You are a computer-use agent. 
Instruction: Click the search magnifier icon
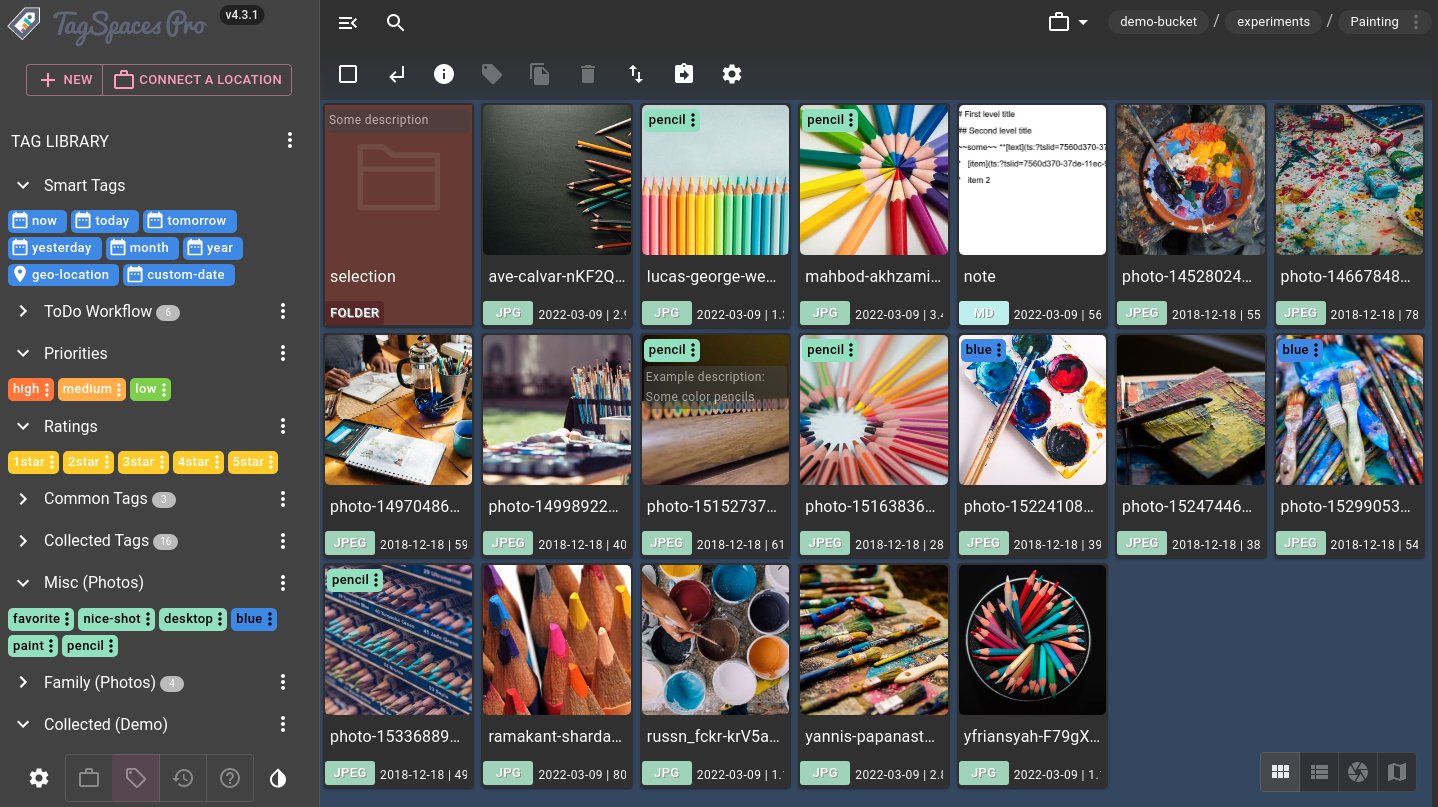pyautogui.click(x=396, y=23)
